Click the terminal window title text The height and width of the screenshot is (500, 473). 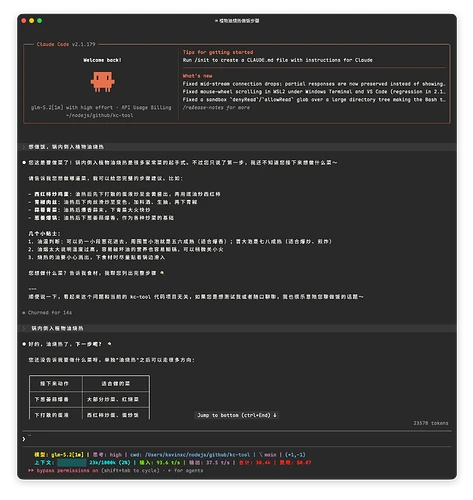pos(237,21)
